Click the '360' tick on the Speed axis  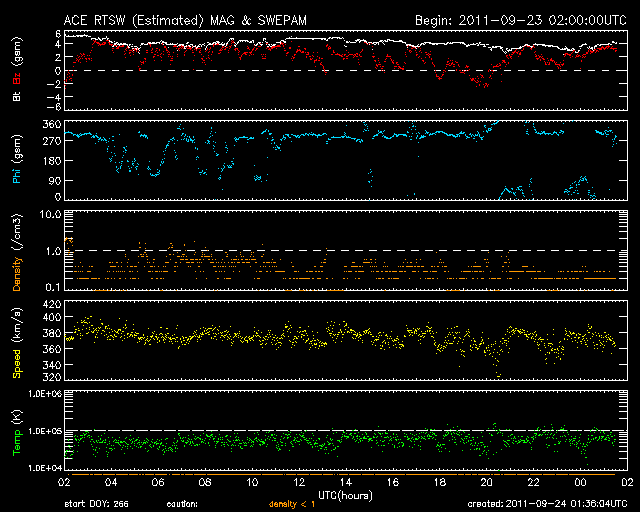(x=52, y=349)
